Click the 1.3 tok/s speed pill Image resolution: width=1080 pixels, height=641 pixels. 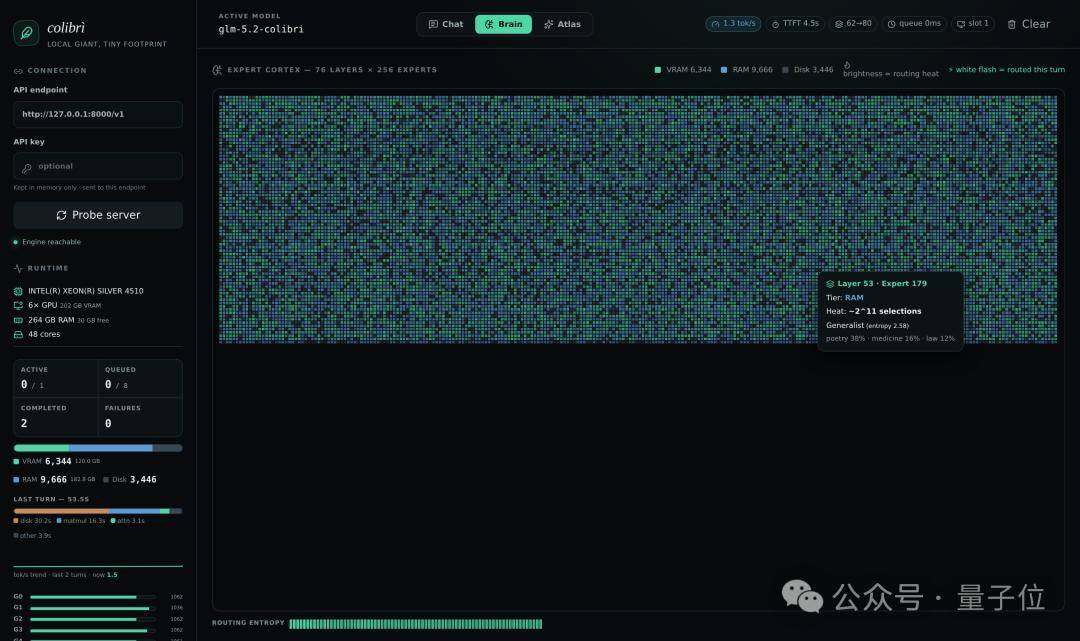click(x=733, y=23)
